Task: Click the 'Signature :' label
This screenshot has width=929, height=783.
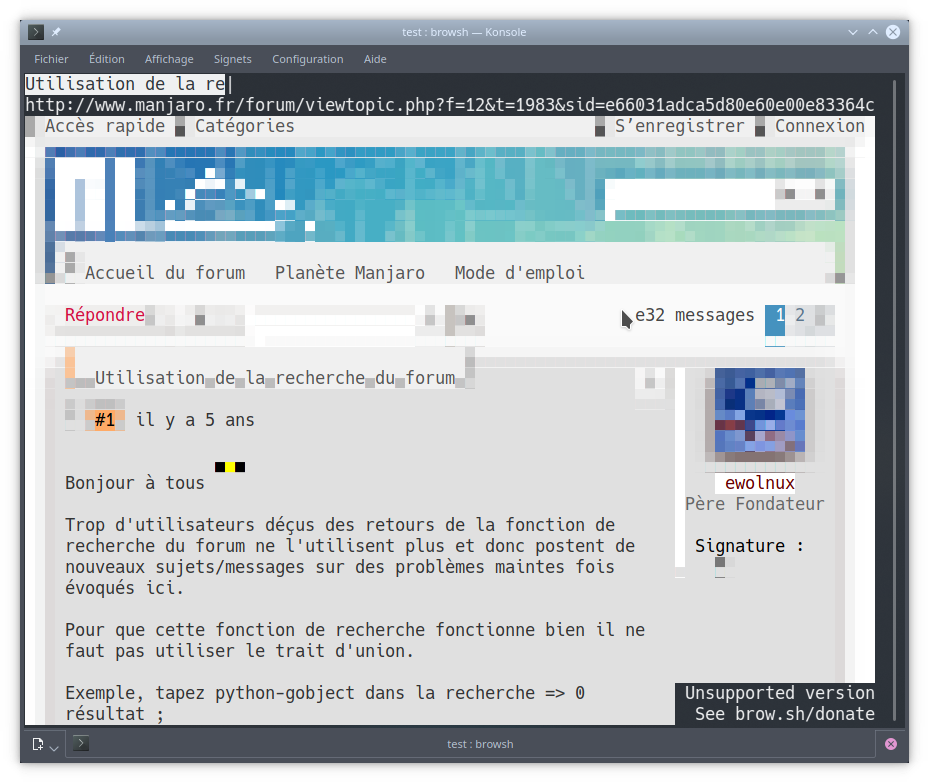Action: 749,546
